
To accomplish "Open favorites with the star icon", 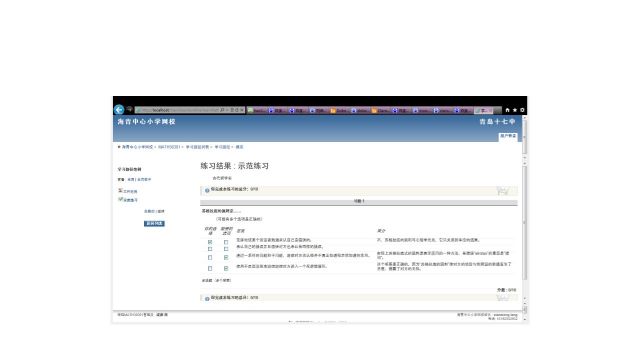I will [x=515, y=110].
